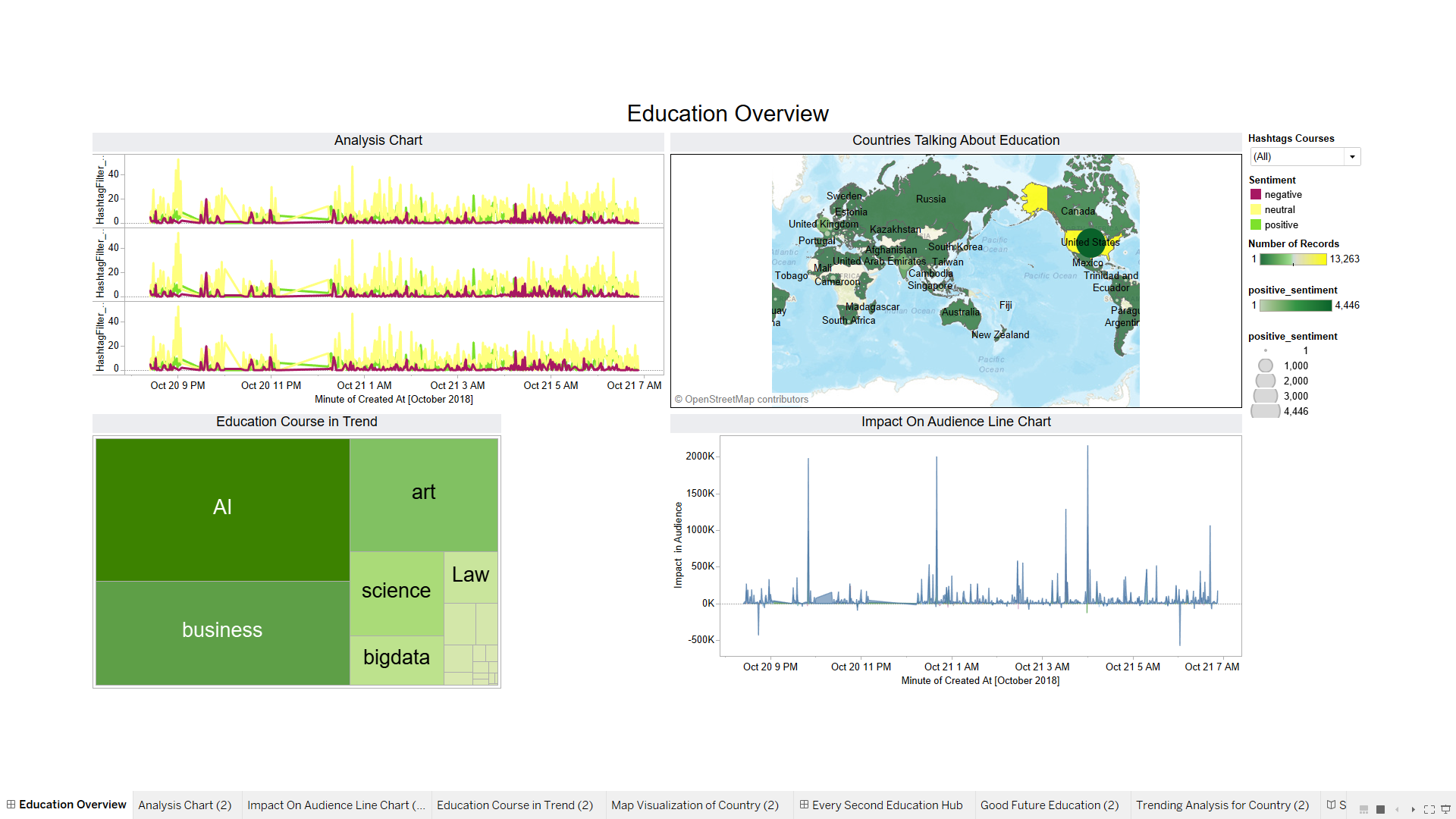Viewport: 1456px width, 819px height.
Task: Open the story tab with book icon
Action: click(1335, 805)
